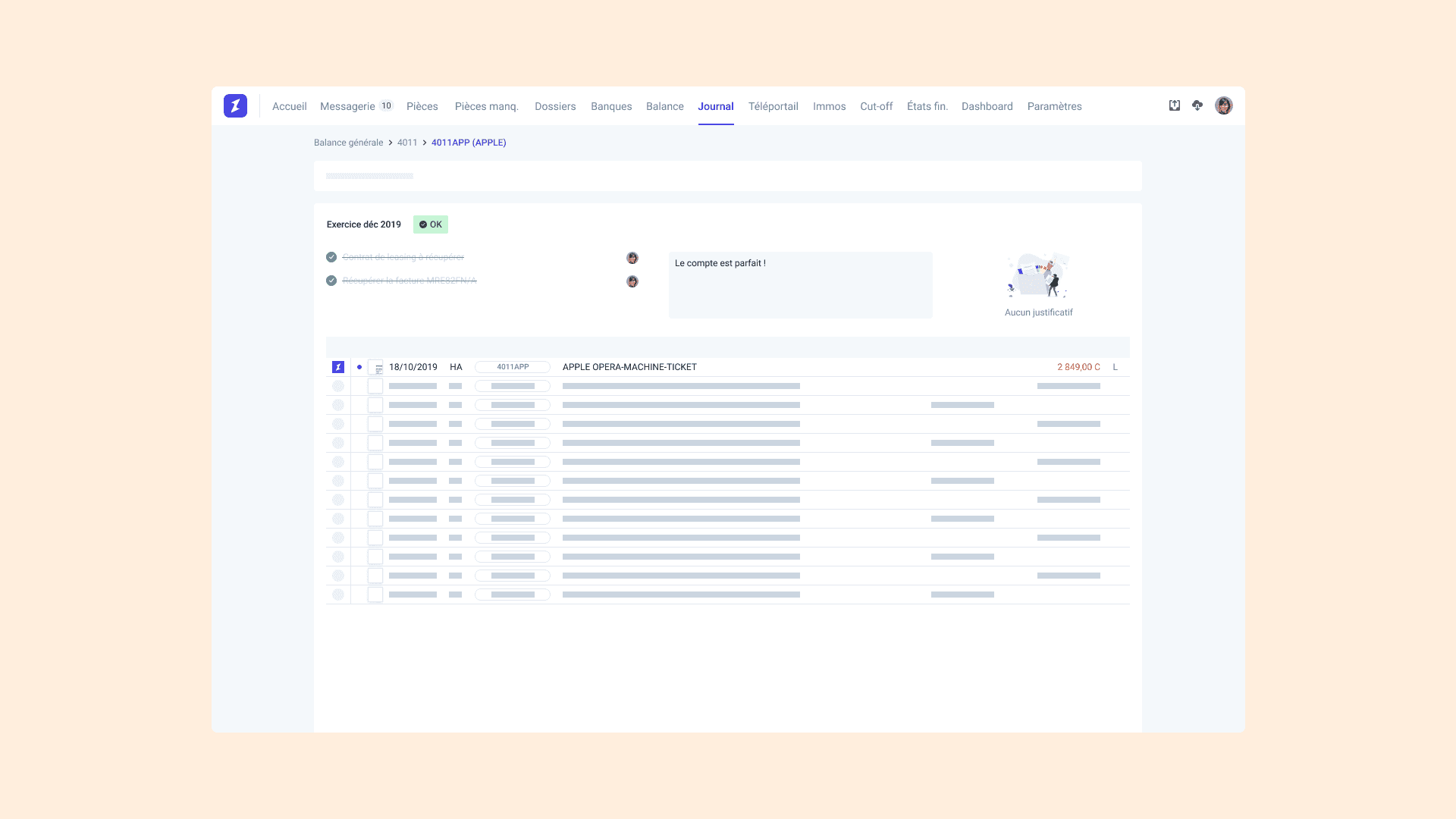Click the upload tray icon in the header
This screenshot has height=819, width=1456.
[x=1174, y=105]
